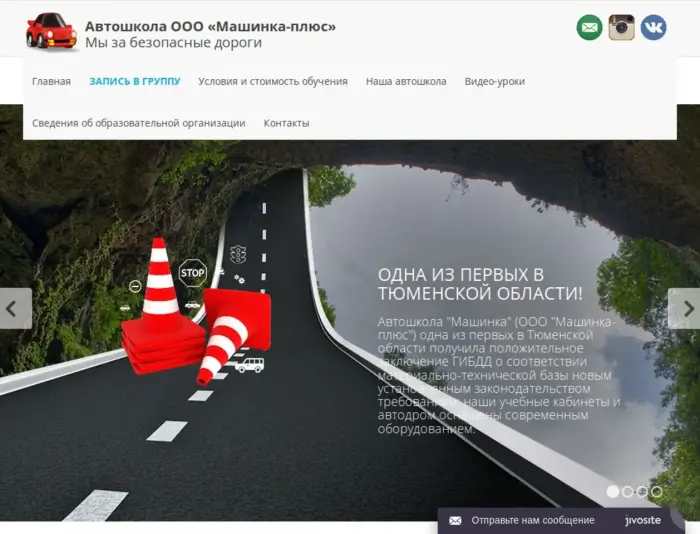Click envelope icon in jivosite chat bar

tap(456, 521)
